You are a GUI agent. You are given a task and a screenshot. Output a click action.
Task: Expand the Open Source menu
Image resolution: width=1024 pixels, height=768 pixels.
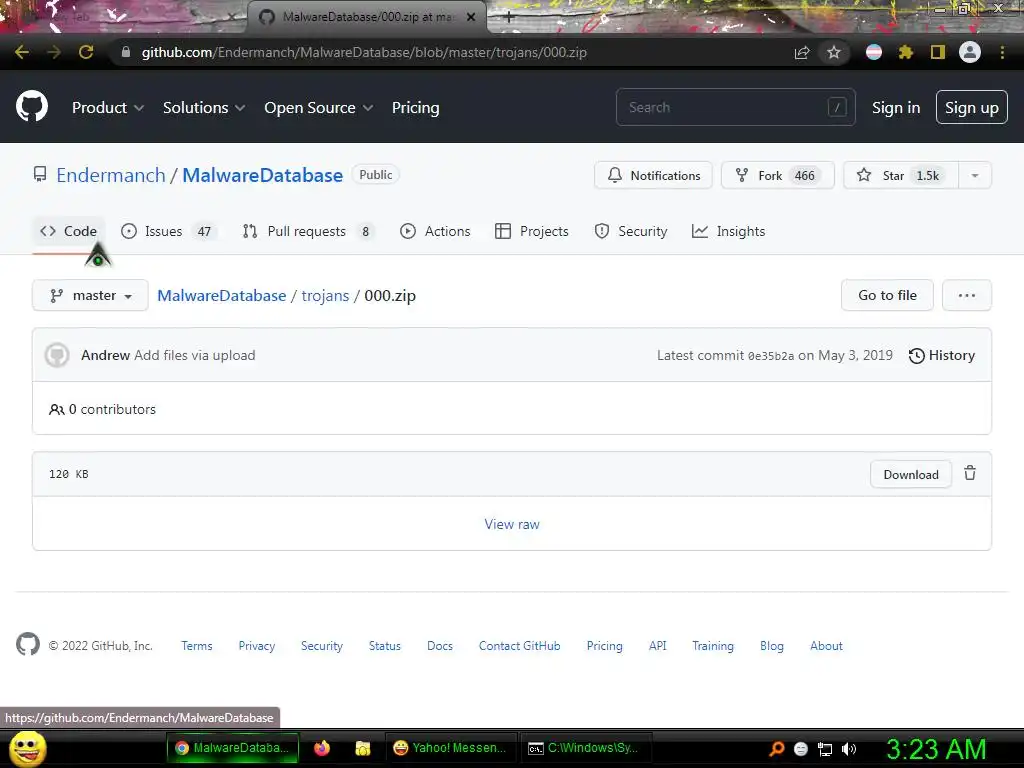click(319, 108)
